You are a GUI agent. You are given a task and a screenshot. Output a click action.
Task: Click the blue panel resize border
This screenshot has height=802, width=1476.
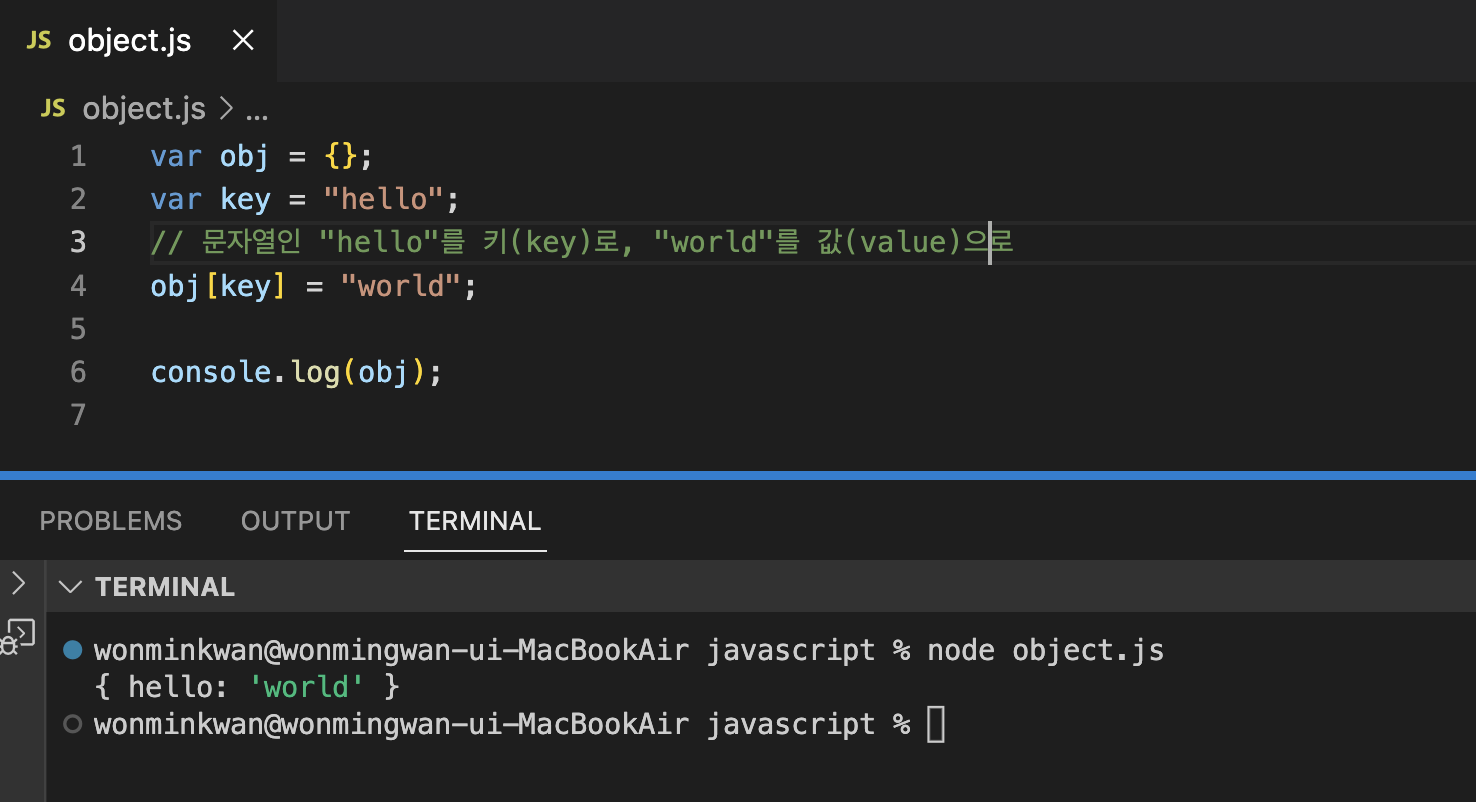point(738,475)
